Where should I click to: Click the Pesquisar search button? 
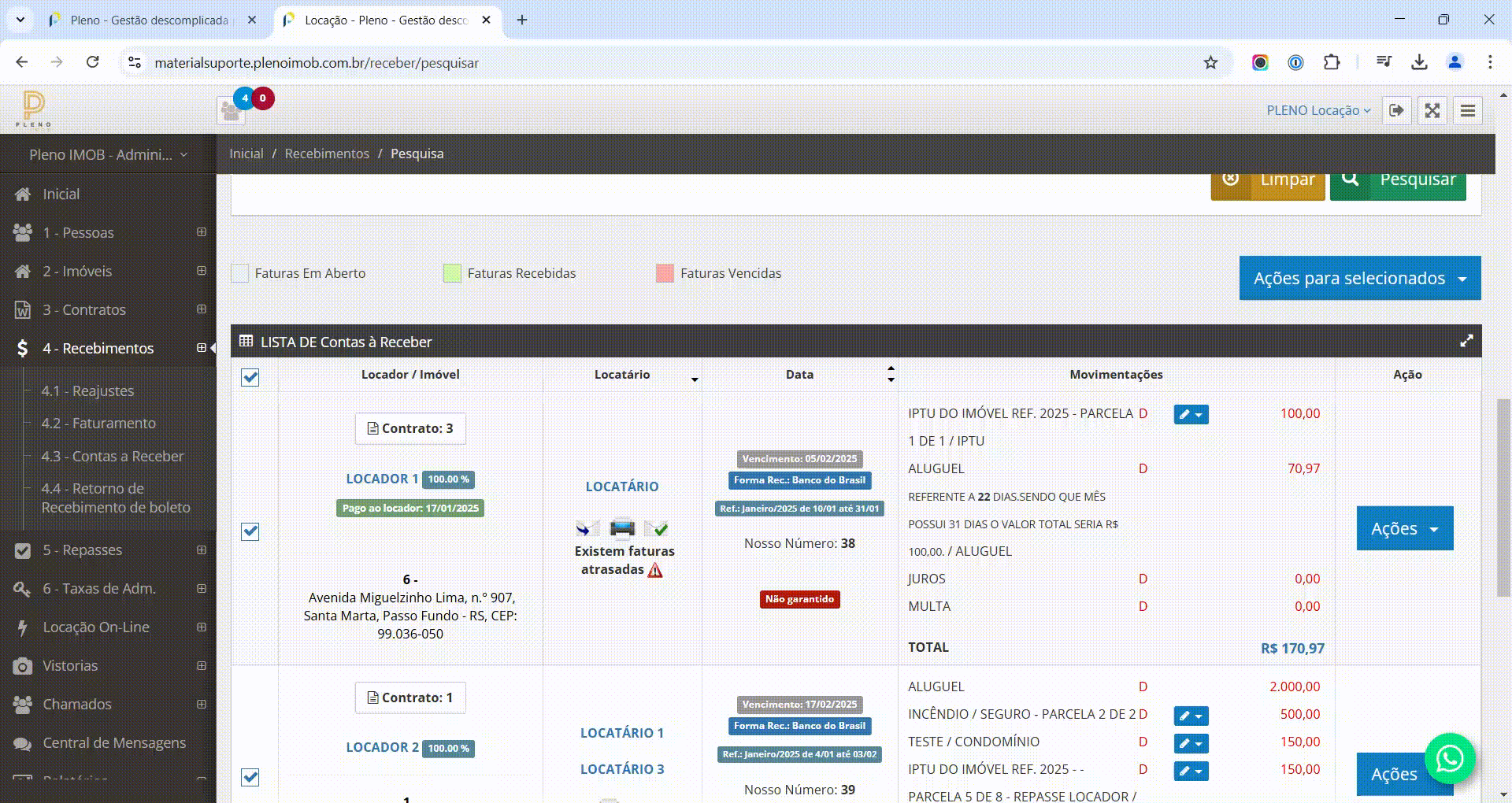[x=1398, y=179]
